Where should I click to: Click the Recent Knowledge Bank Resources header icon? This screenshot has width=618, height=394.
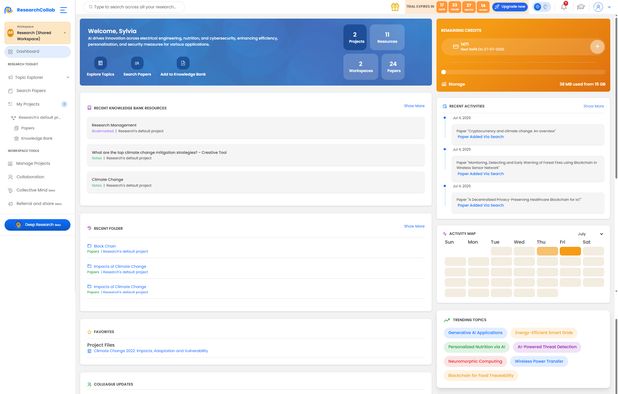[x=89, y=108]
